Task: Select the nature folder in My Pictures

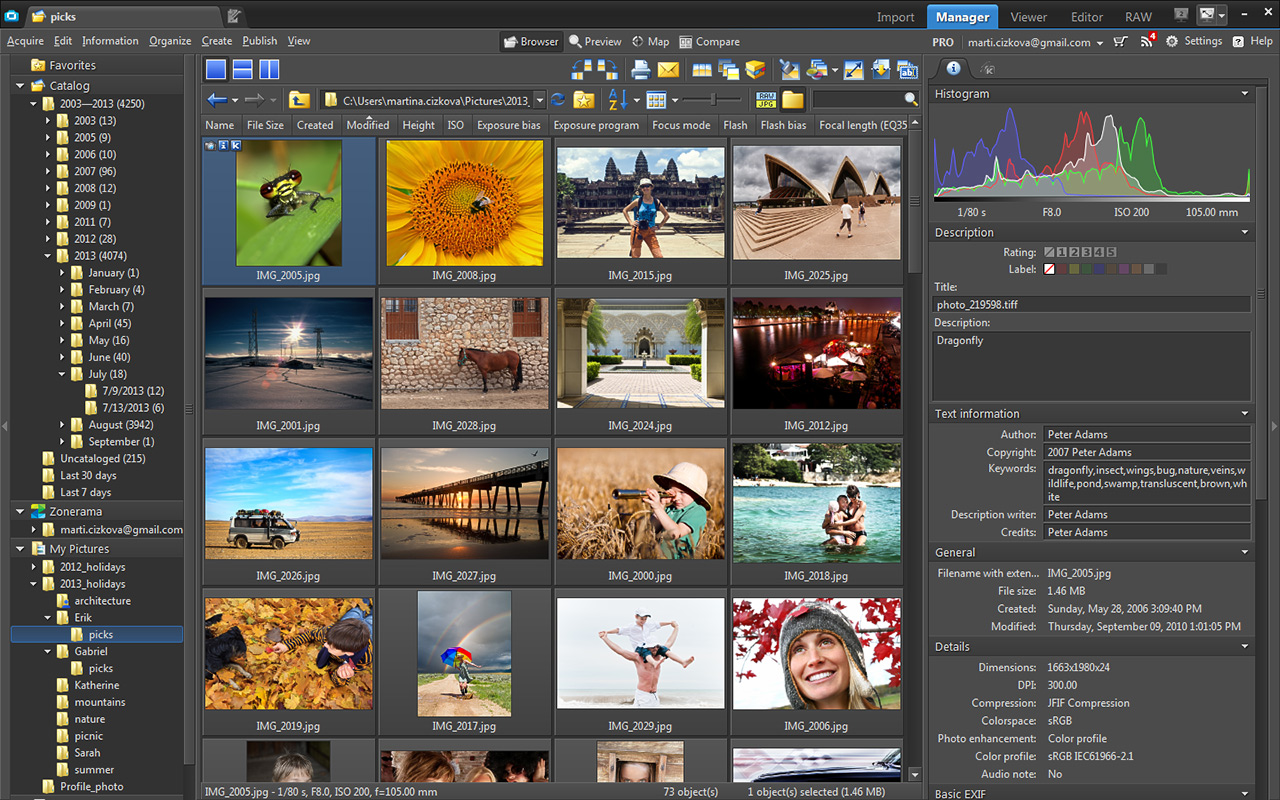Action: (89, 719)
